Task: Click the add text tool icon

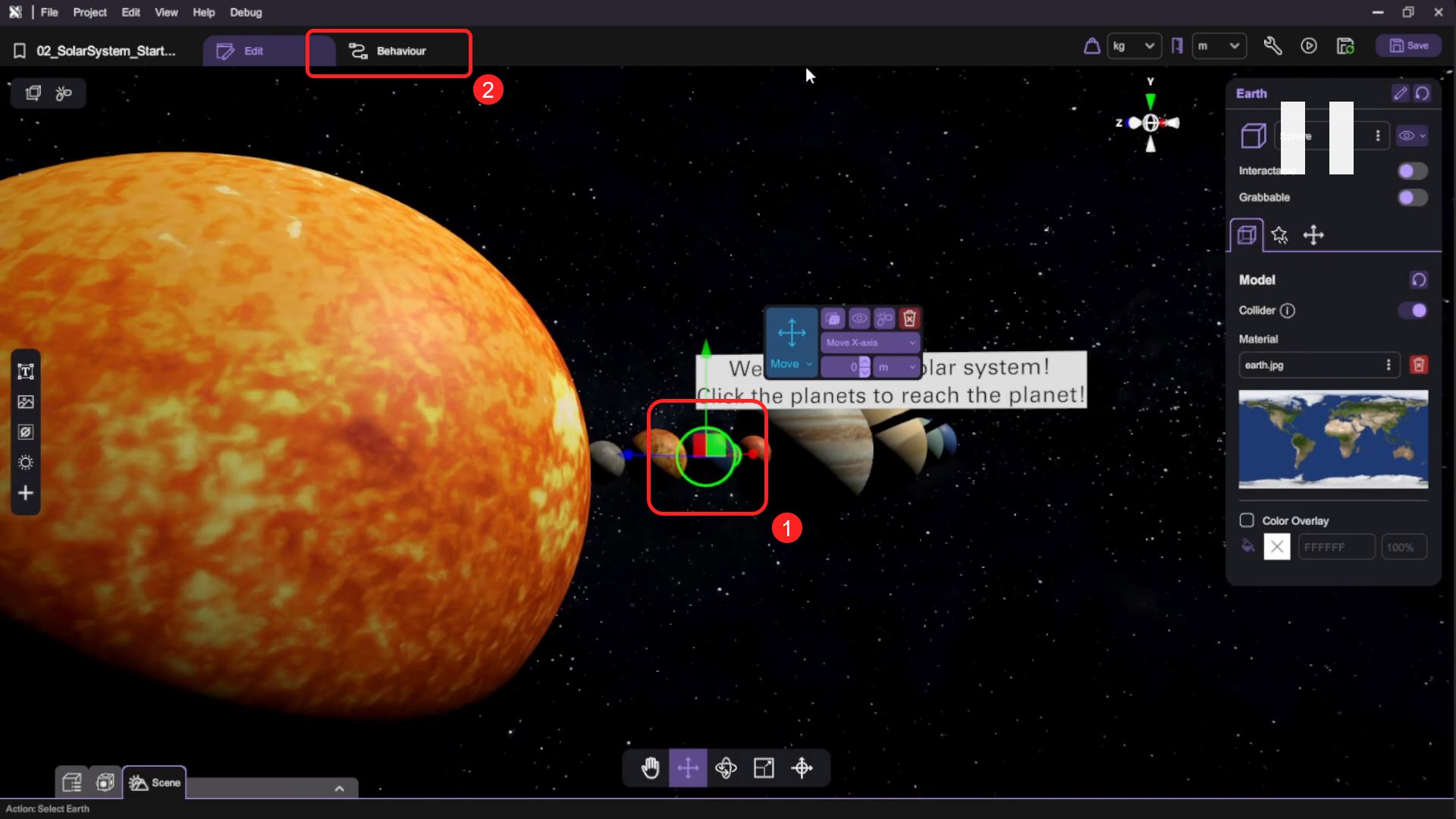Action: point(26,372)
